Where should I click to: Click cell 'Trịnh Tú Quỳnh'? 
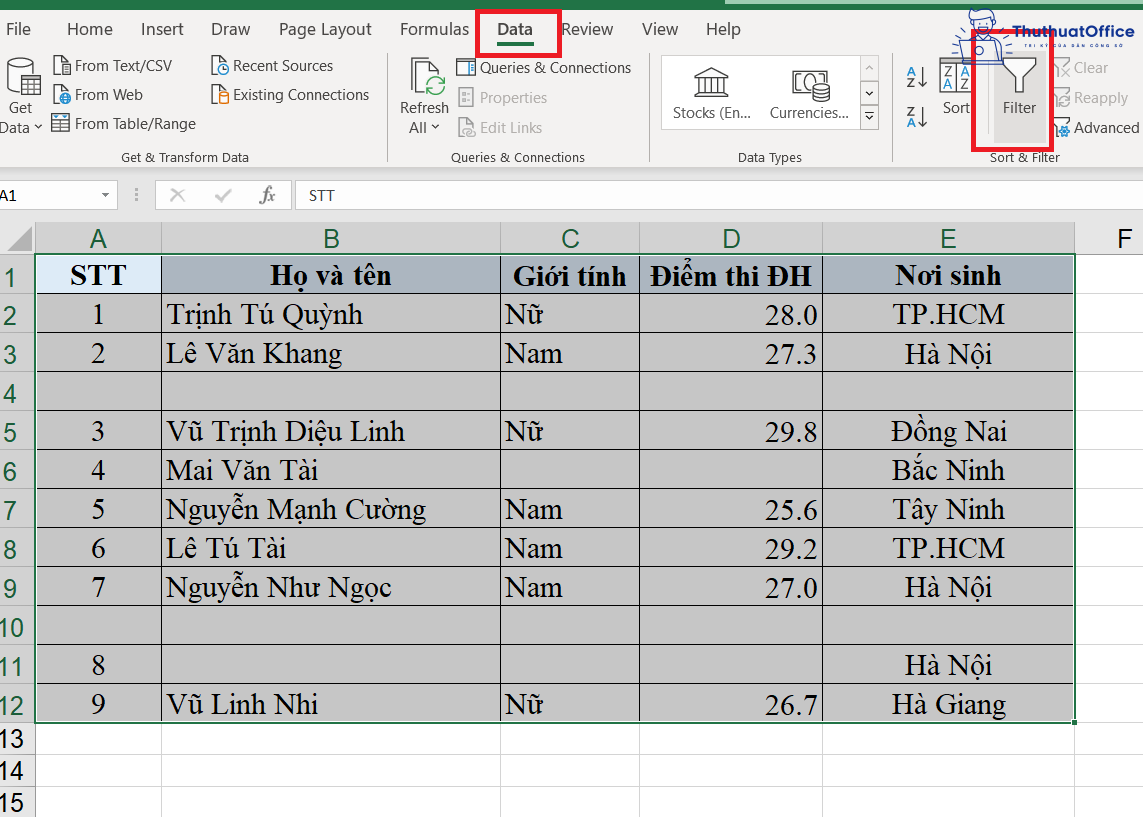pos(331,314)
